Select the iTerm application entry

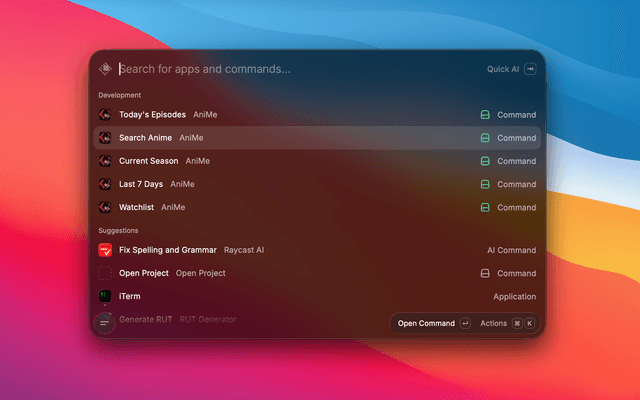pos(317,296)
